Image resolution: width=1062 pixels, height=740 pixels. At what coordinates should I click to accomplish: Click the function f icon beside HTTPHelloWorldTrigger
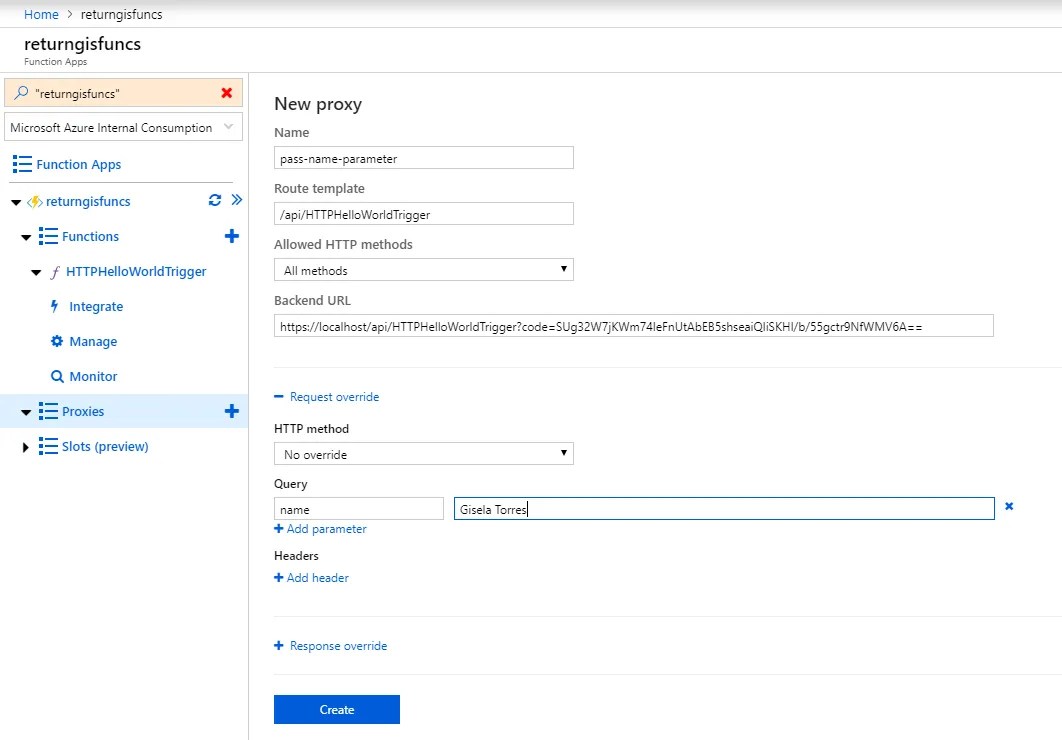[x=55, y=272]
